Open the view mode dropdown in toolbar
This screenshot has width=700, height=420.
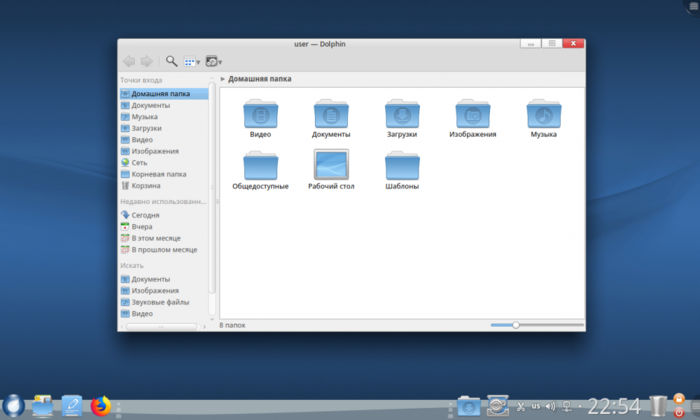click(191, 61)
